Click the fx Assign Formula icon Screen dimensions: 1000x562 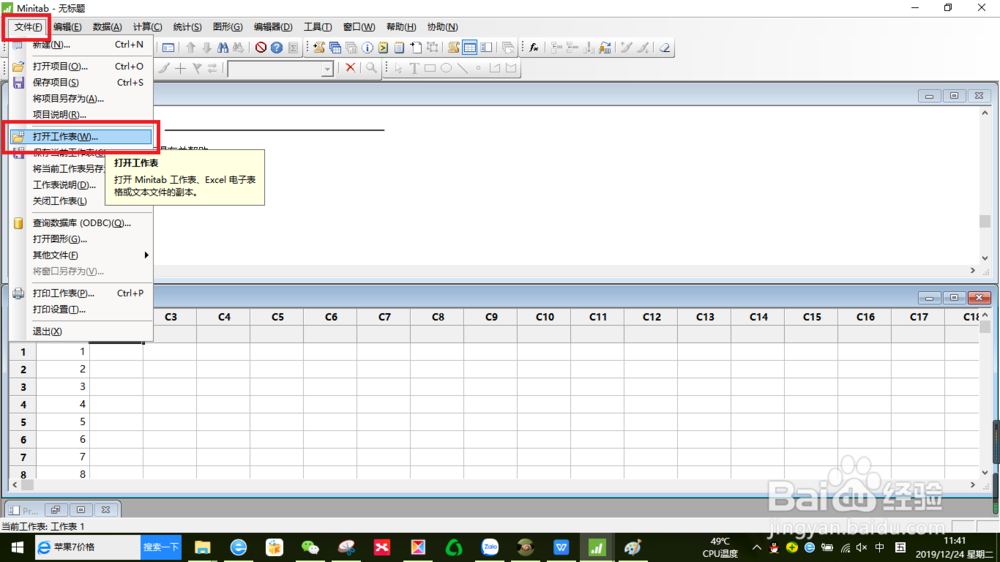534,48
